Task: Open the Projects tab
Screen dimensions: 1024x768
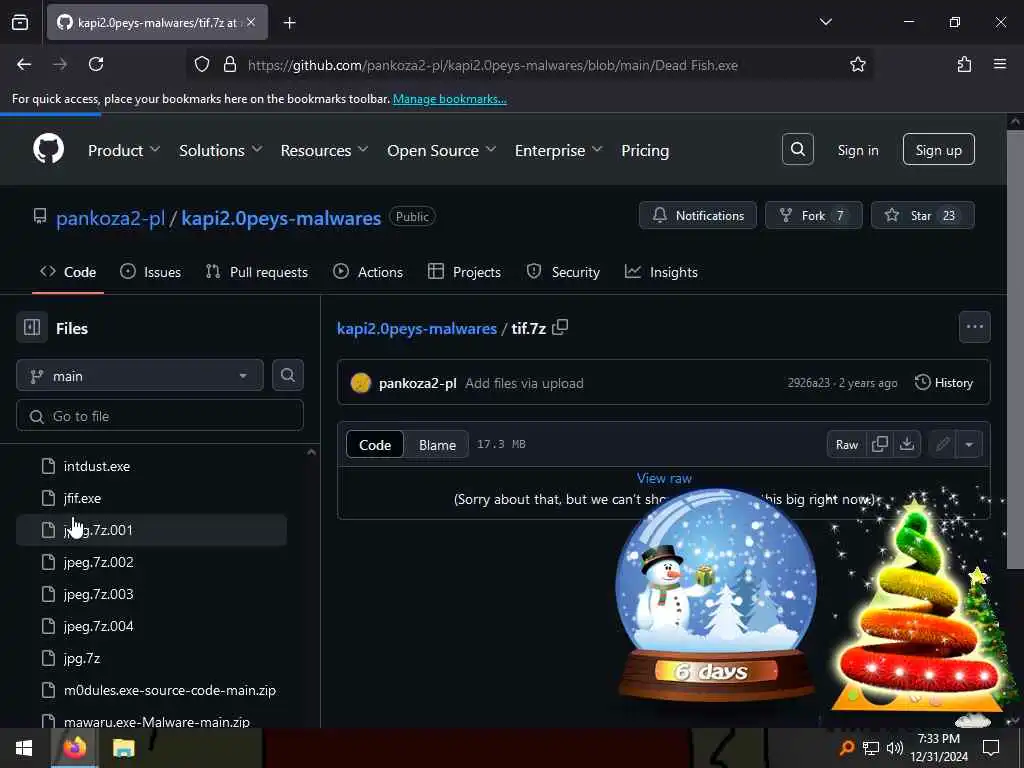Action: [x=464, y=272]
